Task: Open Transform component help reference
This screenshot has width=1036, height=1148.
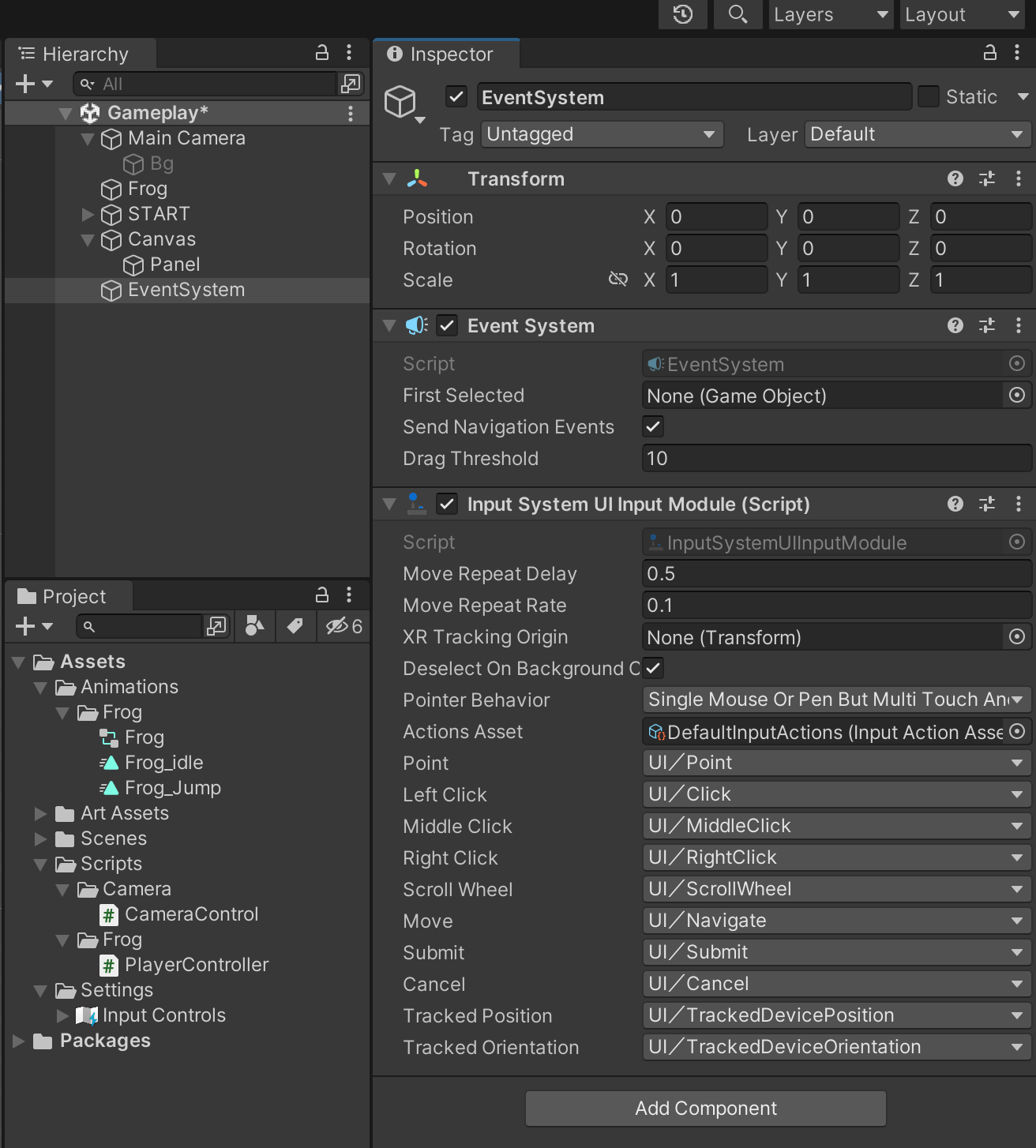Action: (955, 178)
